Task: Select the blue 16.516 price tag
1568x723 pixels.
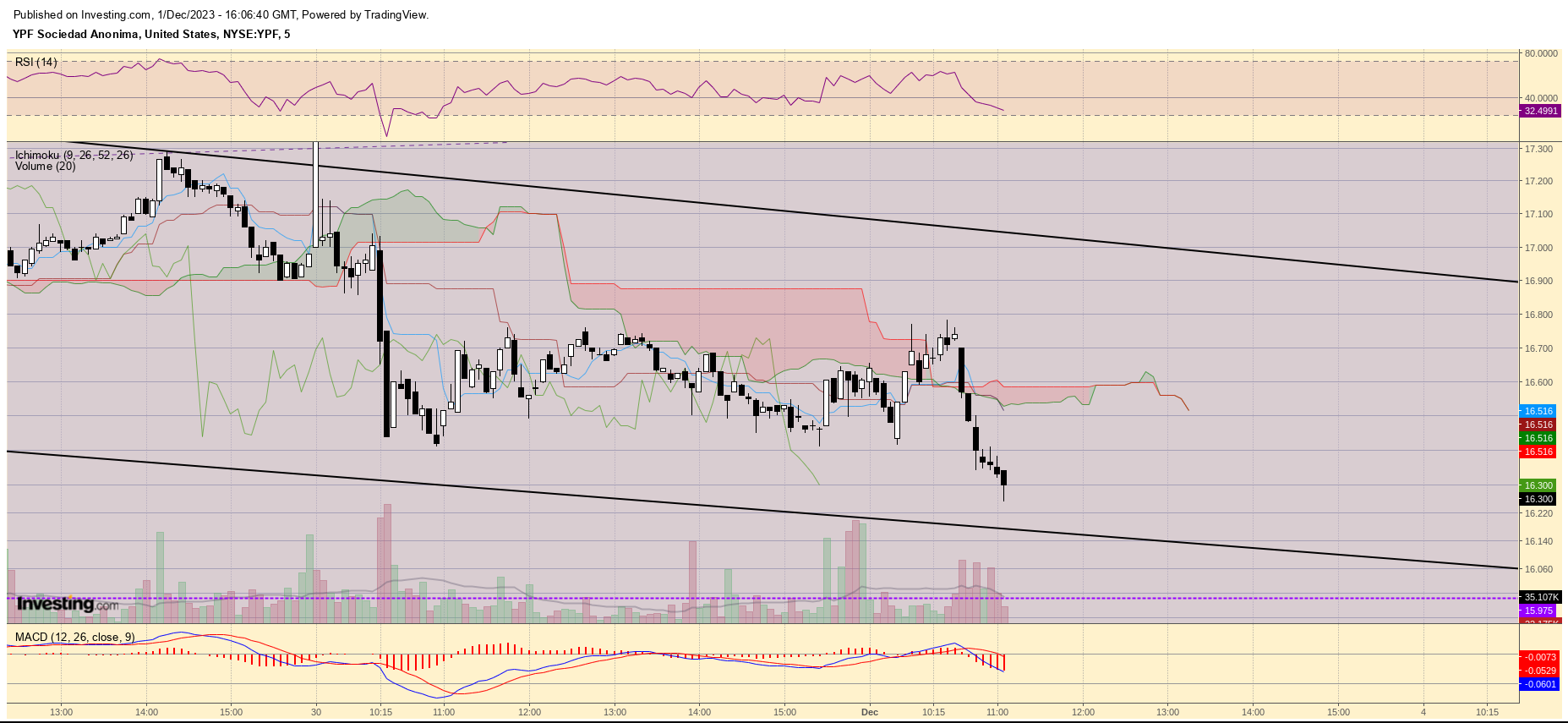Action: [x=1538, y=411]
